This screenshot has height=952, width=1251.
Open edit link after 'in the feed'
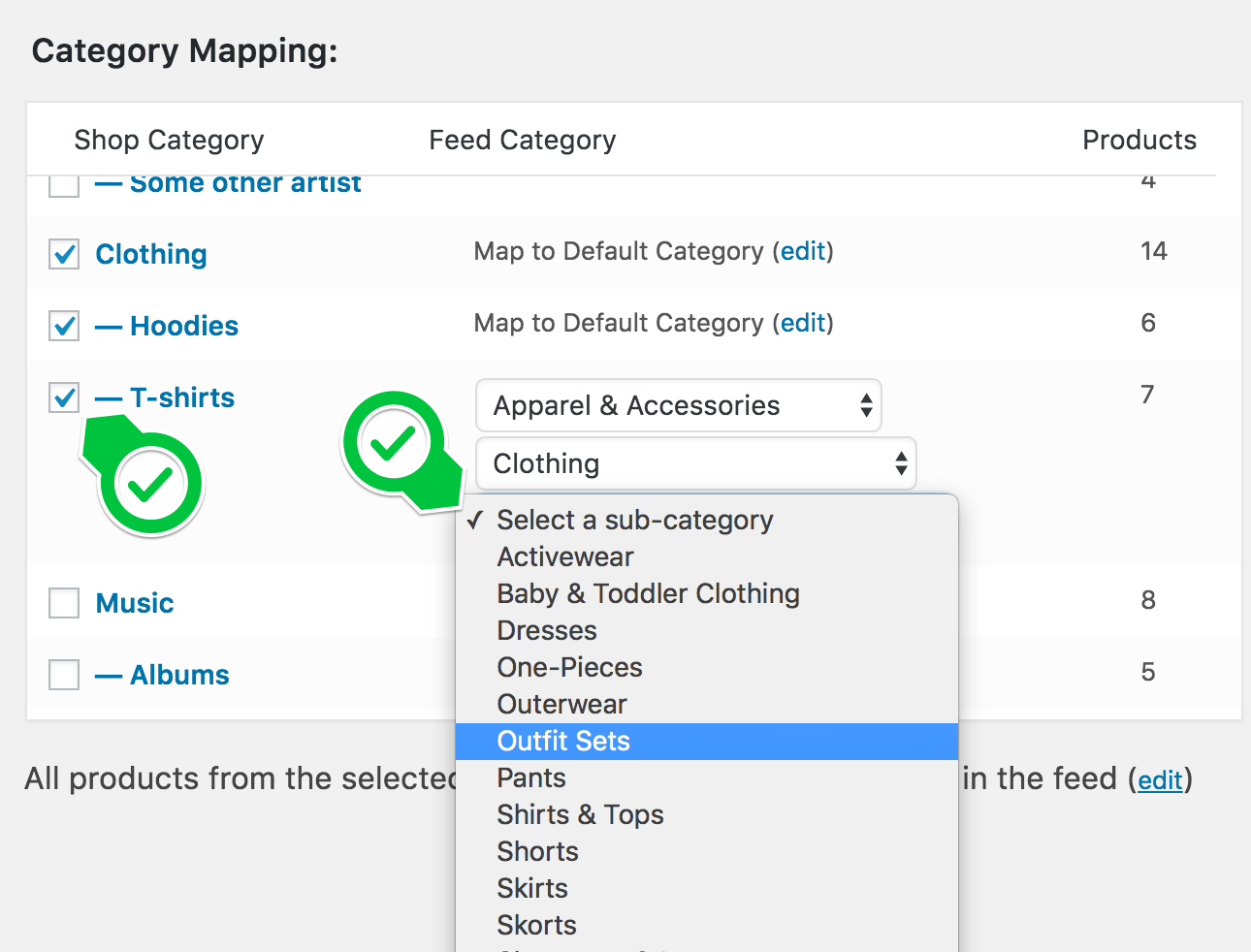tap(1160, 780)
